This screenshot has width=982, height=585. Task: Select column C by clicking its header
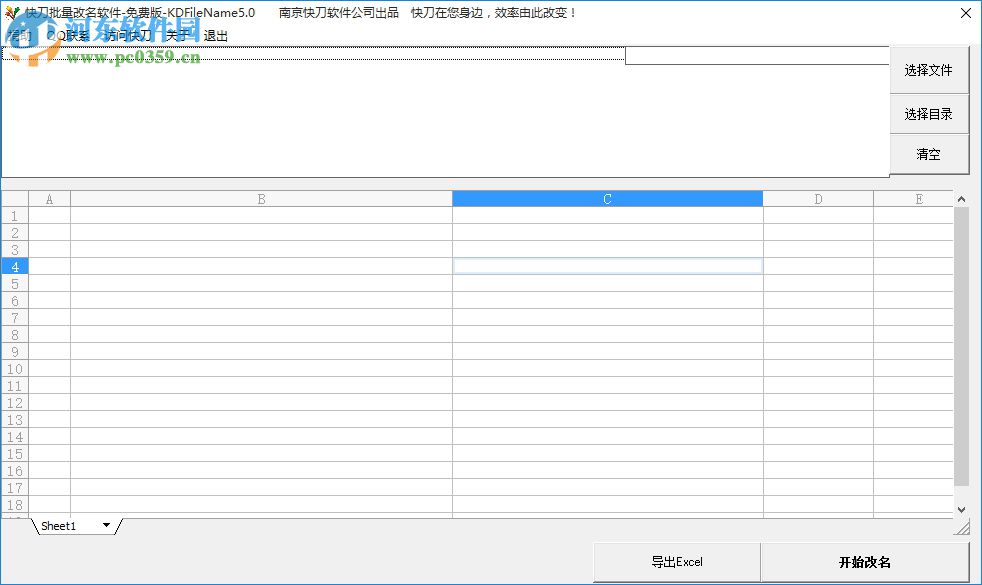[x=606, y=198]
